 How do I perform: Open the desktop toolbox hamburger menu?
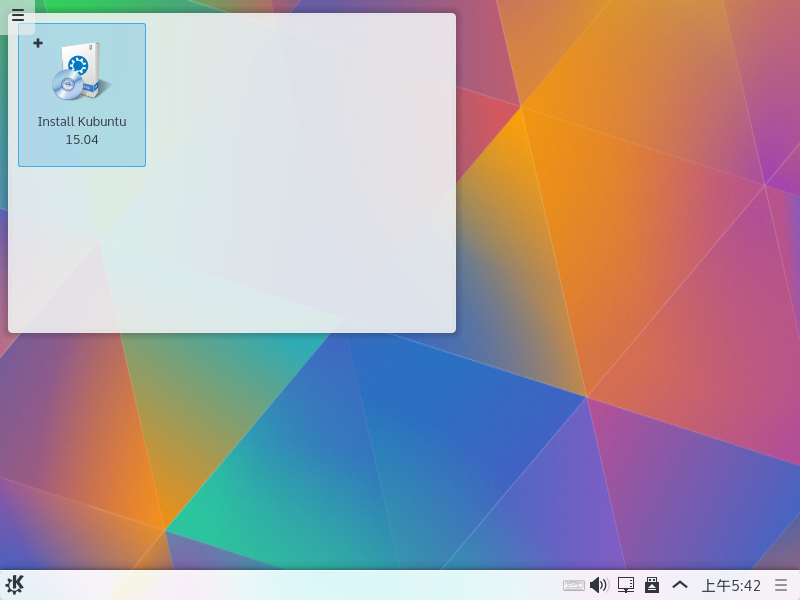[18, 15]
